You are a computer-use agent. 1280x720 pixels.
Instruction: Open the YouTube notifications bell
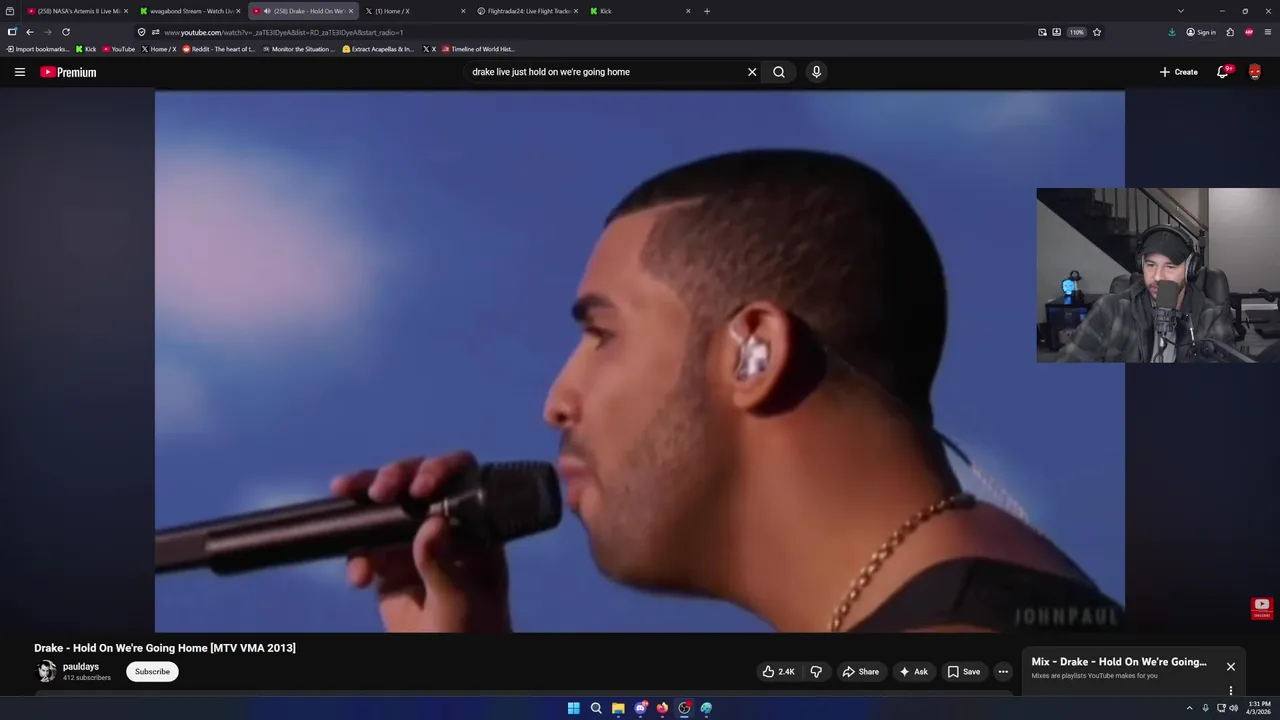[1223, 72]
